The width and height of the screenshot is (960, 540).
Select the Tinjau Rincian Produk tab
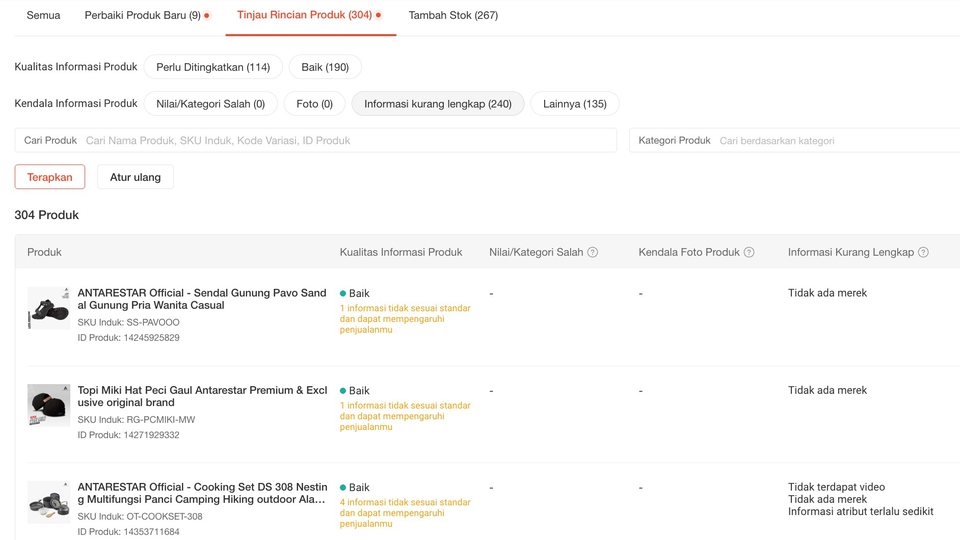click(x=310, y=15)
